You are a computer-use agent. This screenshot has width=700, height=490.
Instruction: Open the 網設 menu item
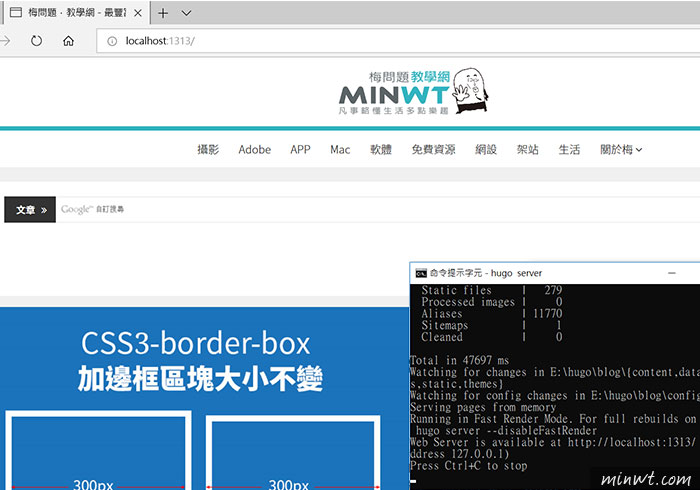tap(486, 149)
